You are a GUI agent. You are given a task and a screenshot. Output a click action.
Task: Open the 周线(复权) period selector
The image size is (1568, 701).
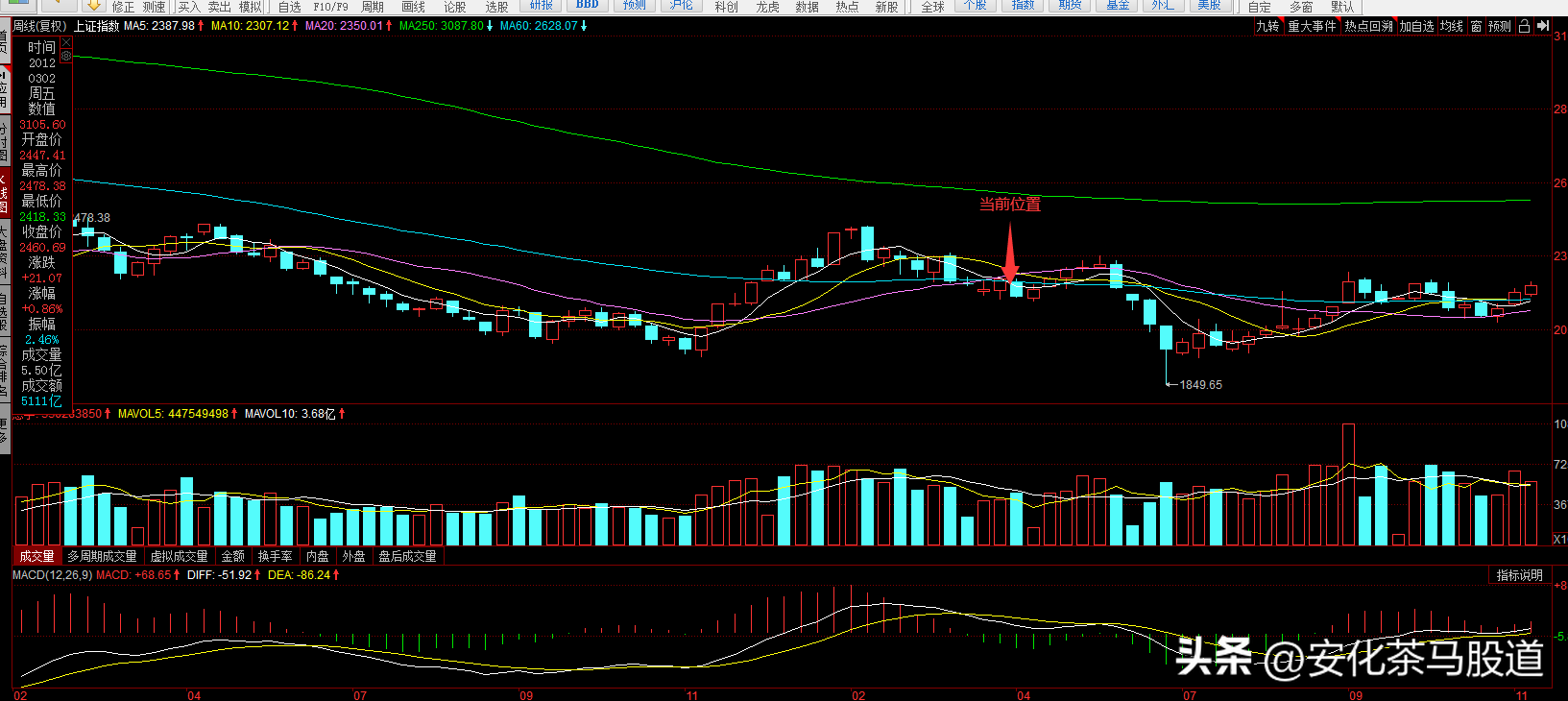pos(40,26)
